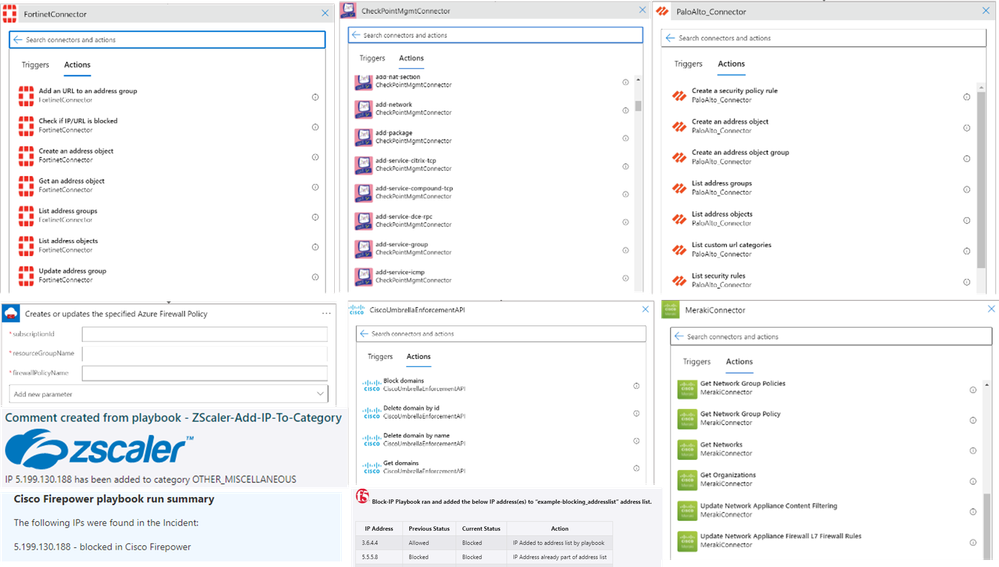
Task: Click info icon for Fortinet List address objects
Action: [x=315, y=247]
